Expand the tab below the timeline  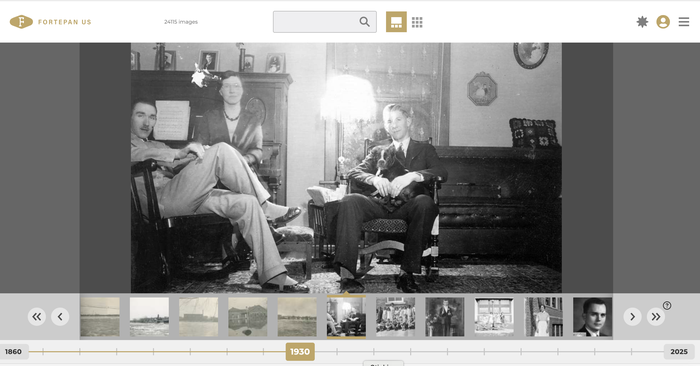(x=383, y=363)
